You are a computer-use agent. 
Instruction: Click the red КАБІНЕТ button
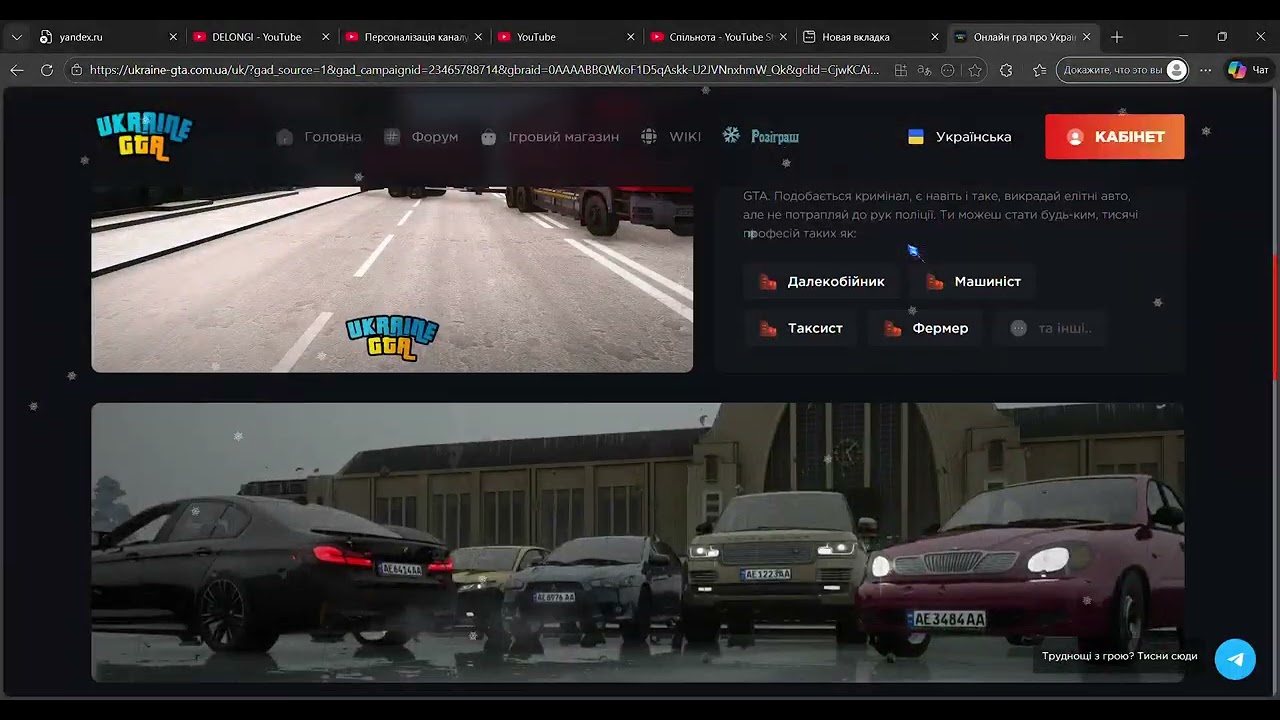[1115, 137]
